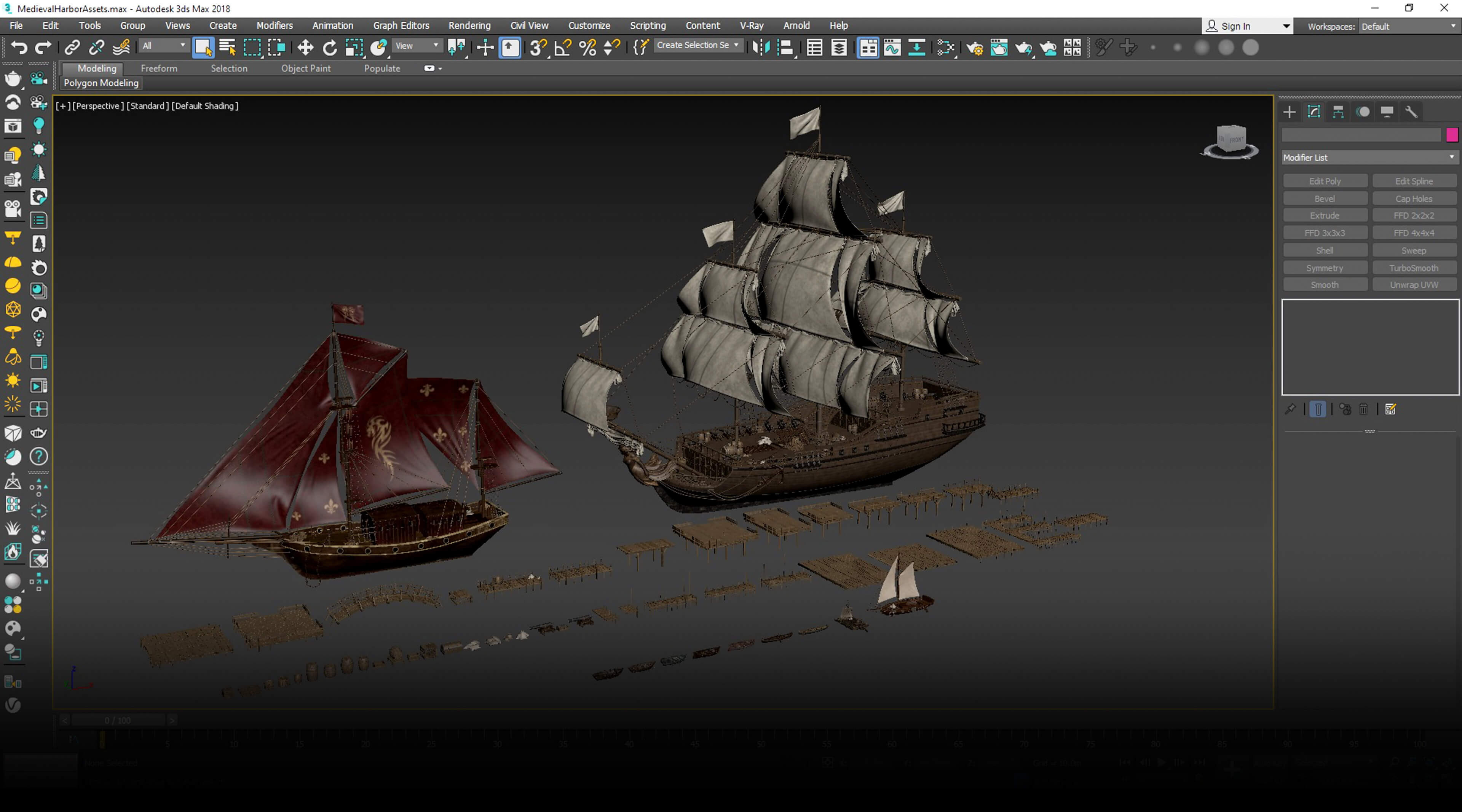1462x812 pixels.
Task: Click the Edit Poly modifier button
Action: click(x=1325, y=181)
